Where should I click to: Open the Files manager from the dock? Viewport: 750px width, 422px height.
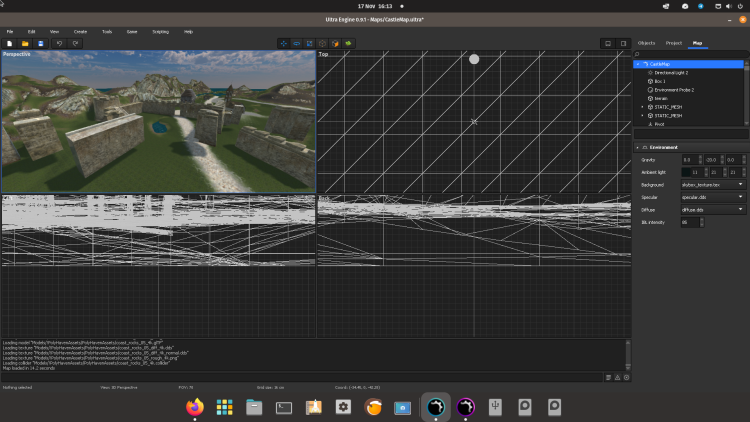(x=254, y=407)
